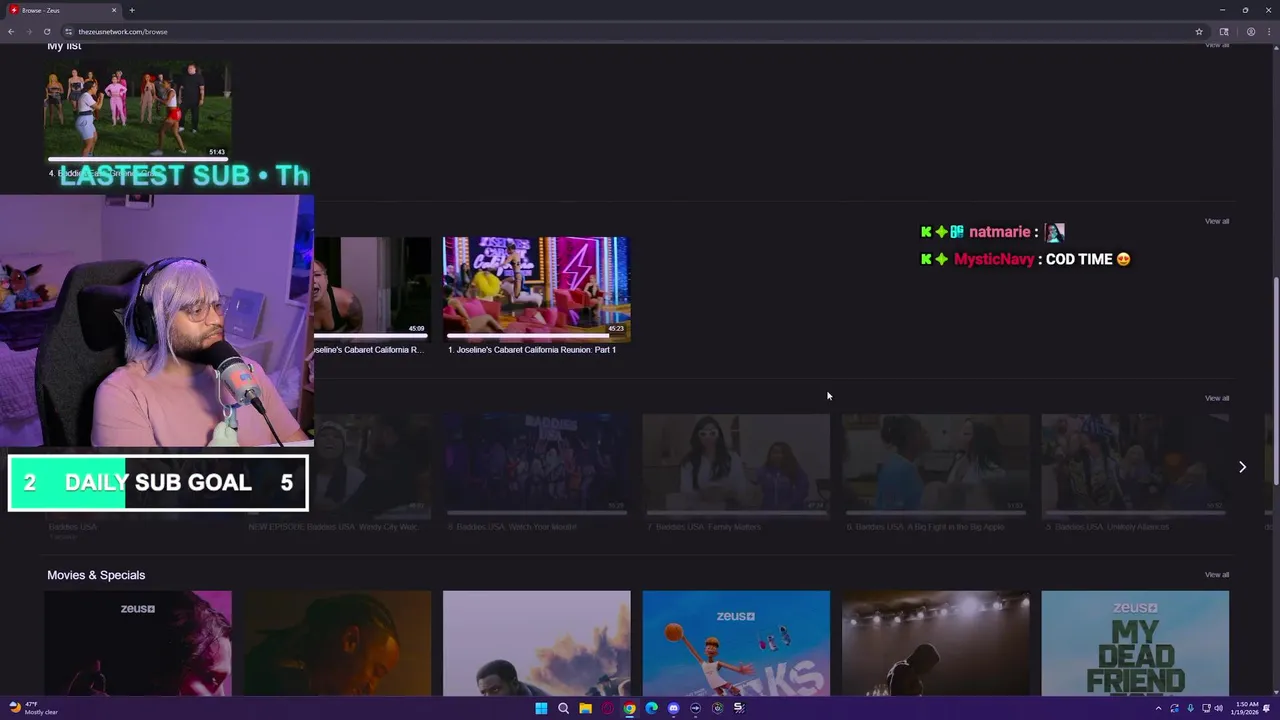
Task: Open Discord from taskbar
Action: (x=673, y=708)
